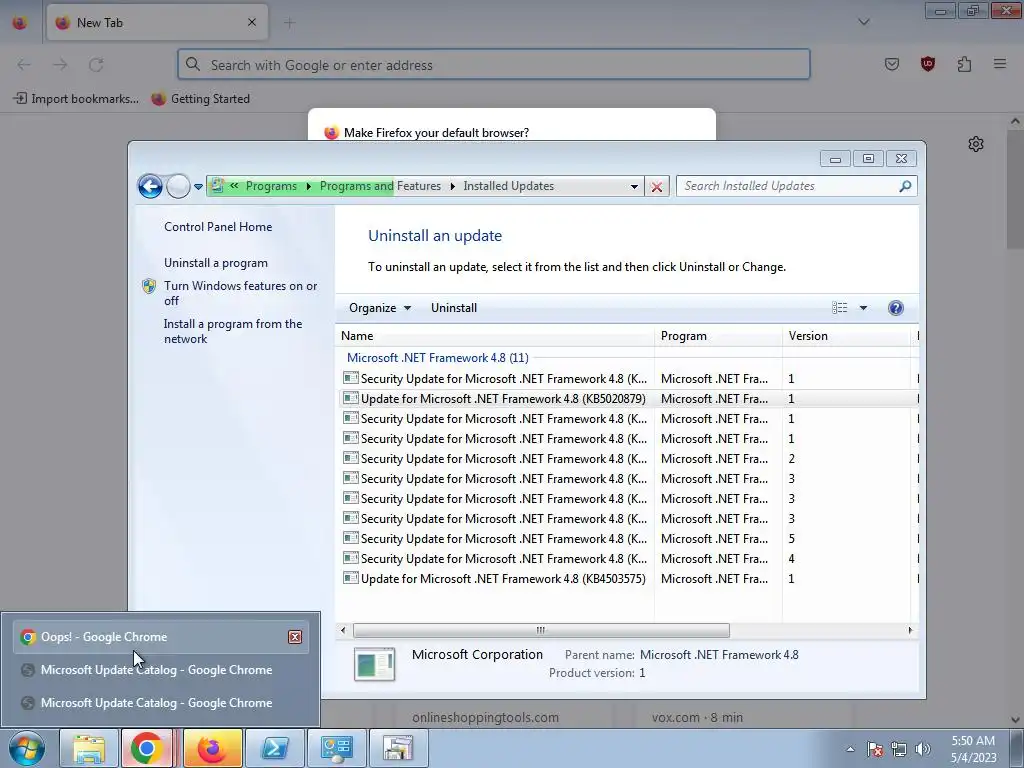1024x768 pixels.
Task: Open Turn Windows features on or off
Action: (x=240, y=293)
